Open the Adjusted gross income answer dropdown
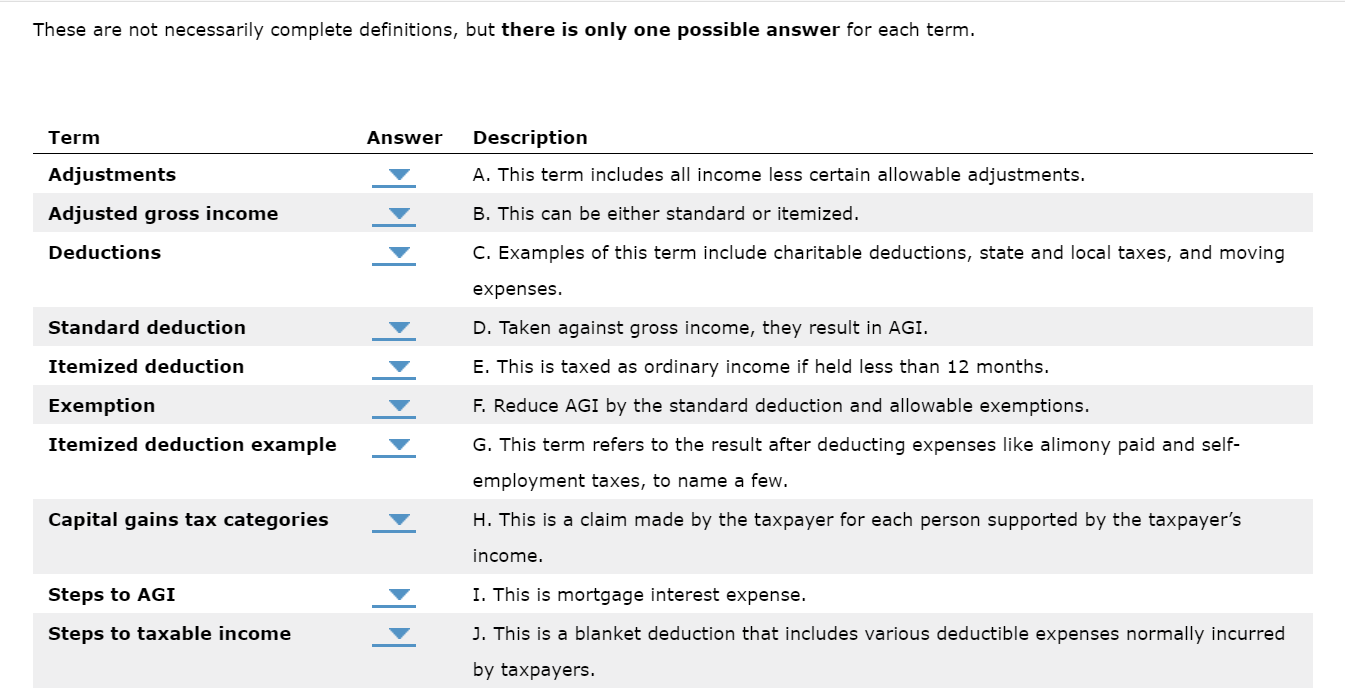 pos(396,213)
